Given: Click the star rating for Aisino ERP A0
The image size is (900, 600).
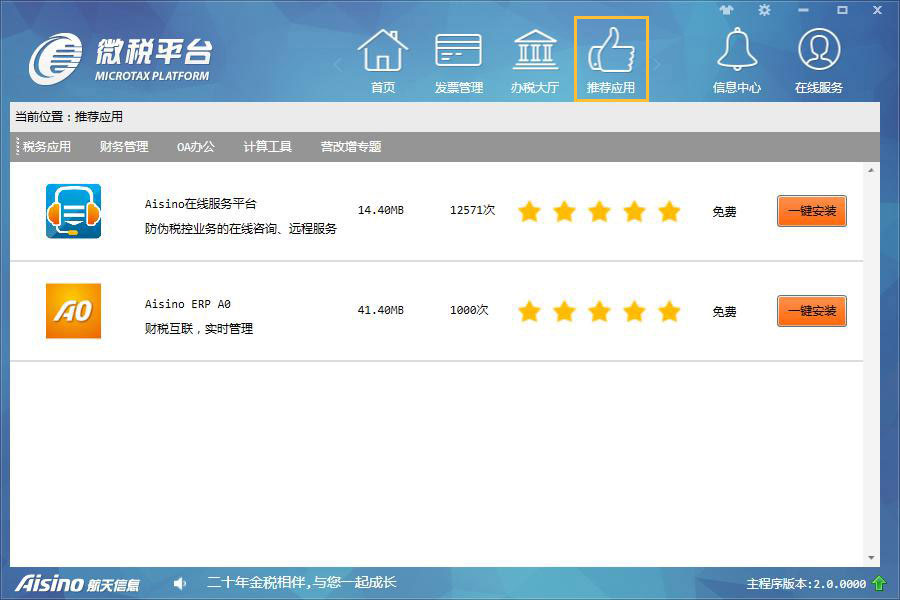Looking at the screenshot, I should point(599,311).
